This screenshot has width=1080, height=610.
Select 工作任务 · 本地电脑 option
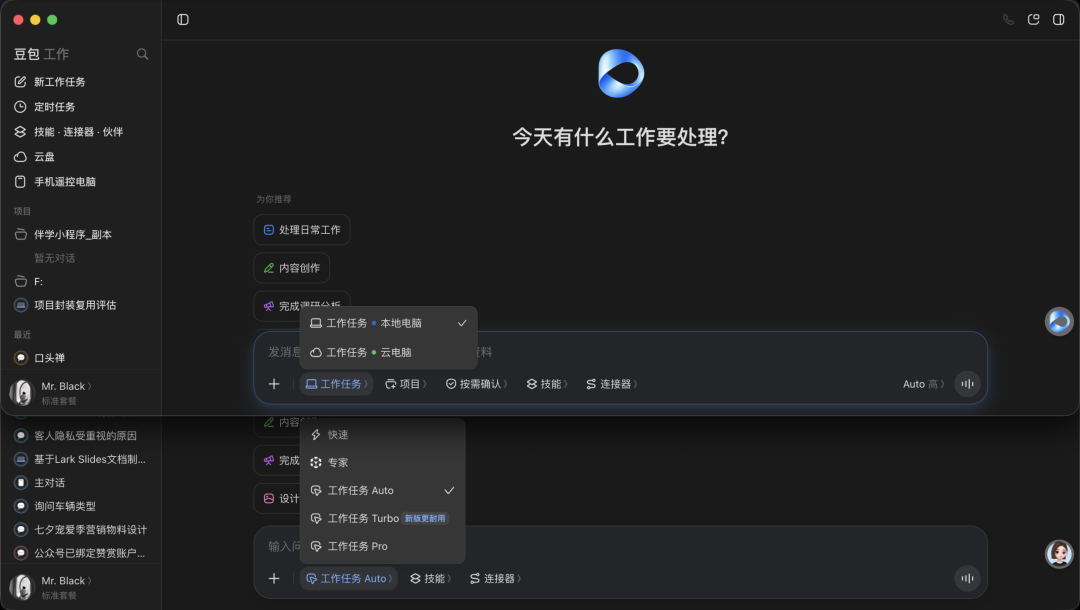[388, 323]
